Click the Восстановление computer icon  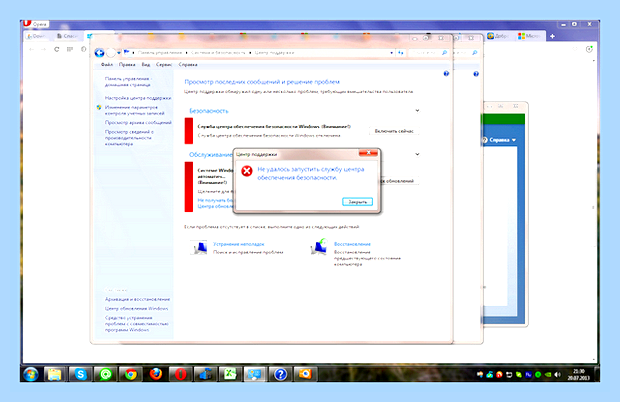coord(319,247)
